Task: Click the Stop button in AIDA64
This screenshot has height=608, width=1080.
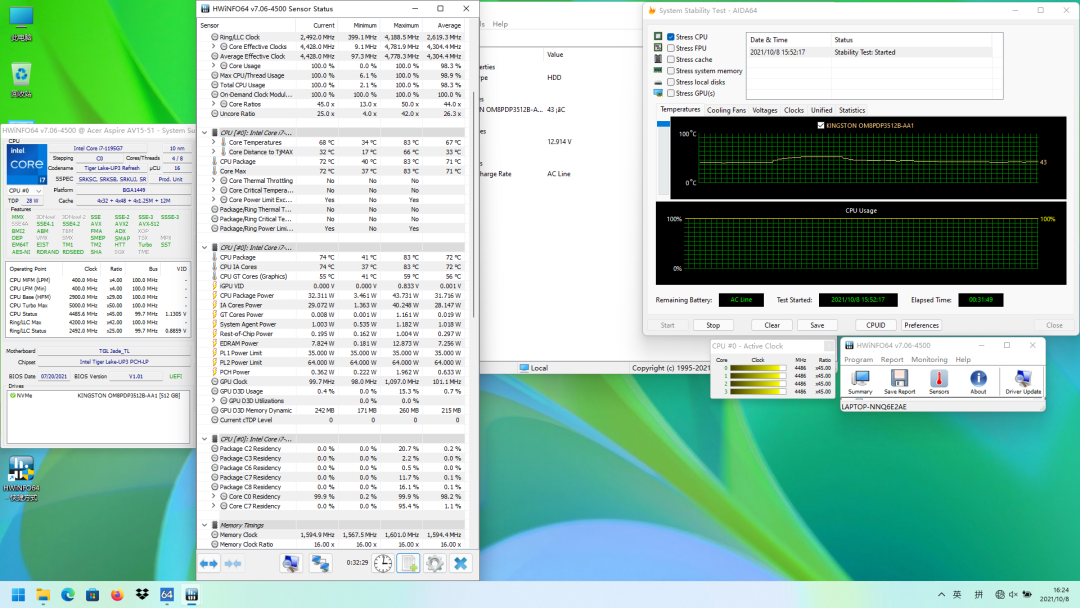Action: pyautogui.click(x=713, y=325)
